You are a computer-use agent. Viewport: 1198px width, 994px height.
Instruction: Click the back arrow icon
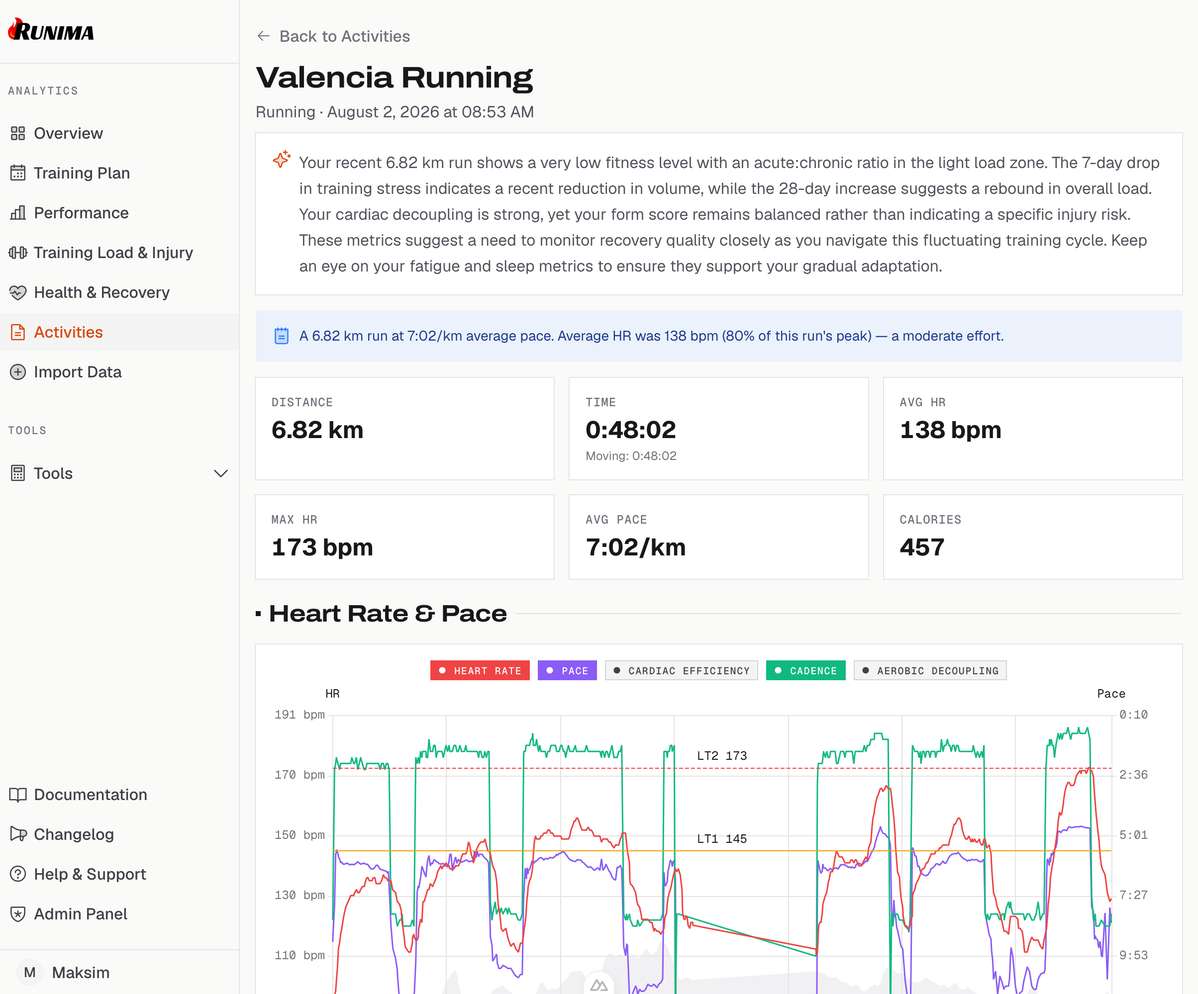264,36
